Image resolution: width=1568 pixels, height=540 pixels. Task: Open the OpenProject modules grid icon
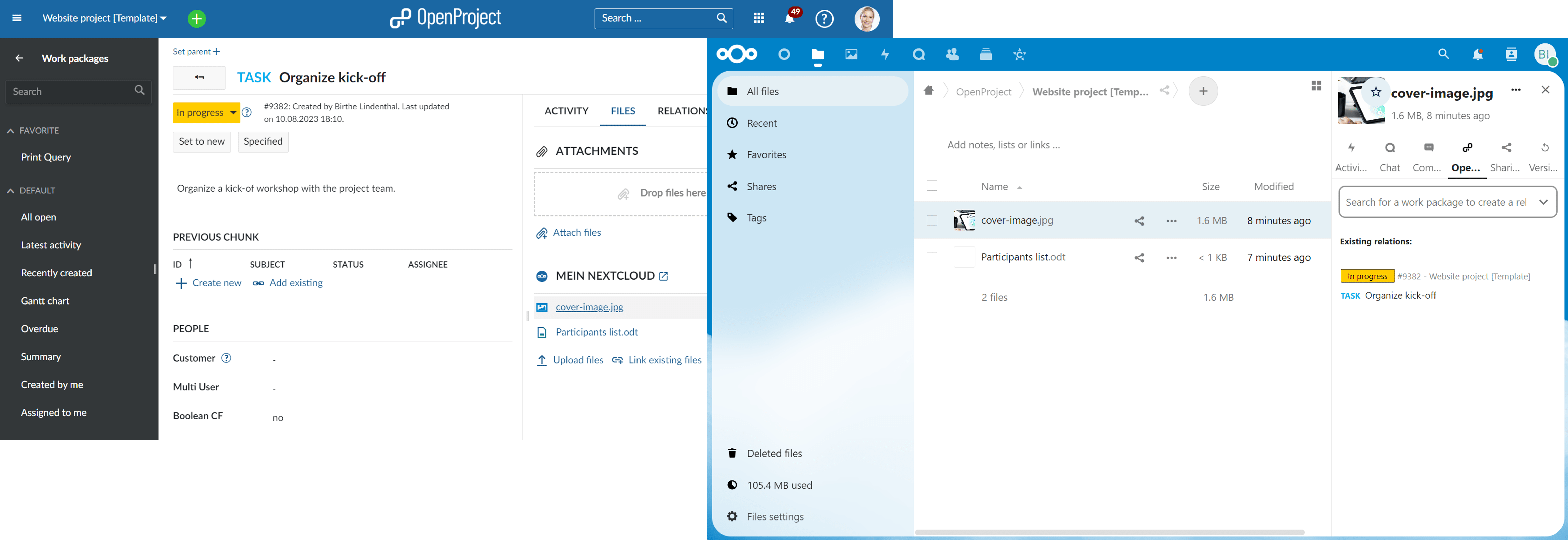pos(758,18)
